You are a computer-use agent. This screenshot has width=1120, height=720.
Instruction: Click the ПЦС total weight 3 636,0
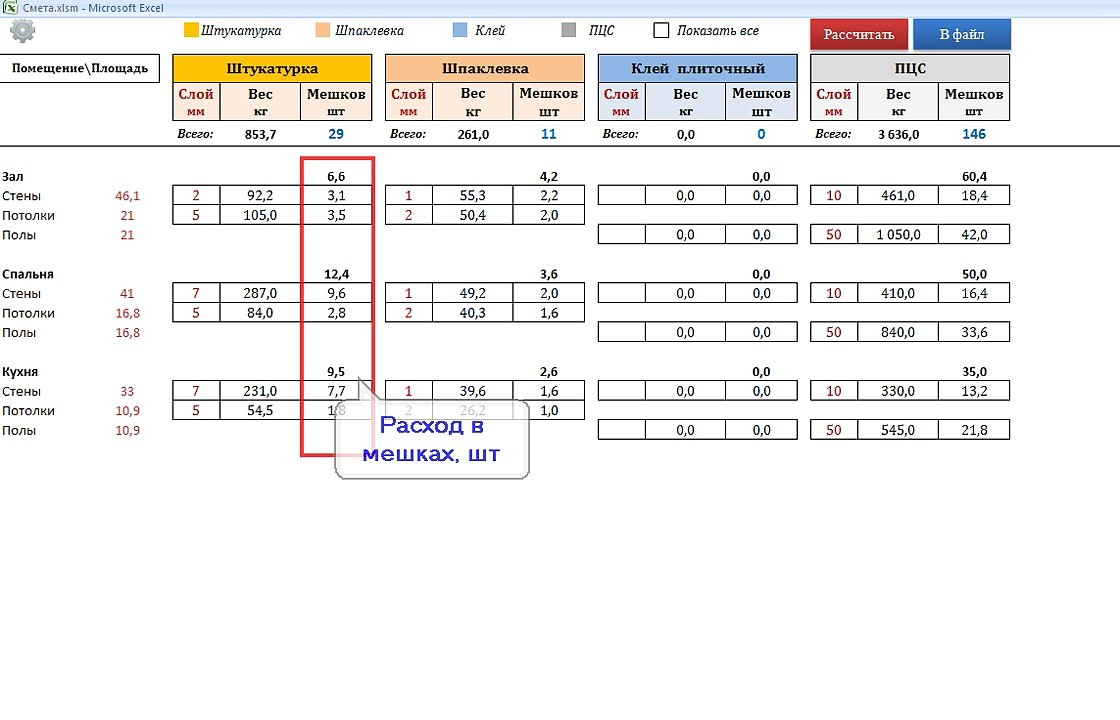[x=899, y=134]
